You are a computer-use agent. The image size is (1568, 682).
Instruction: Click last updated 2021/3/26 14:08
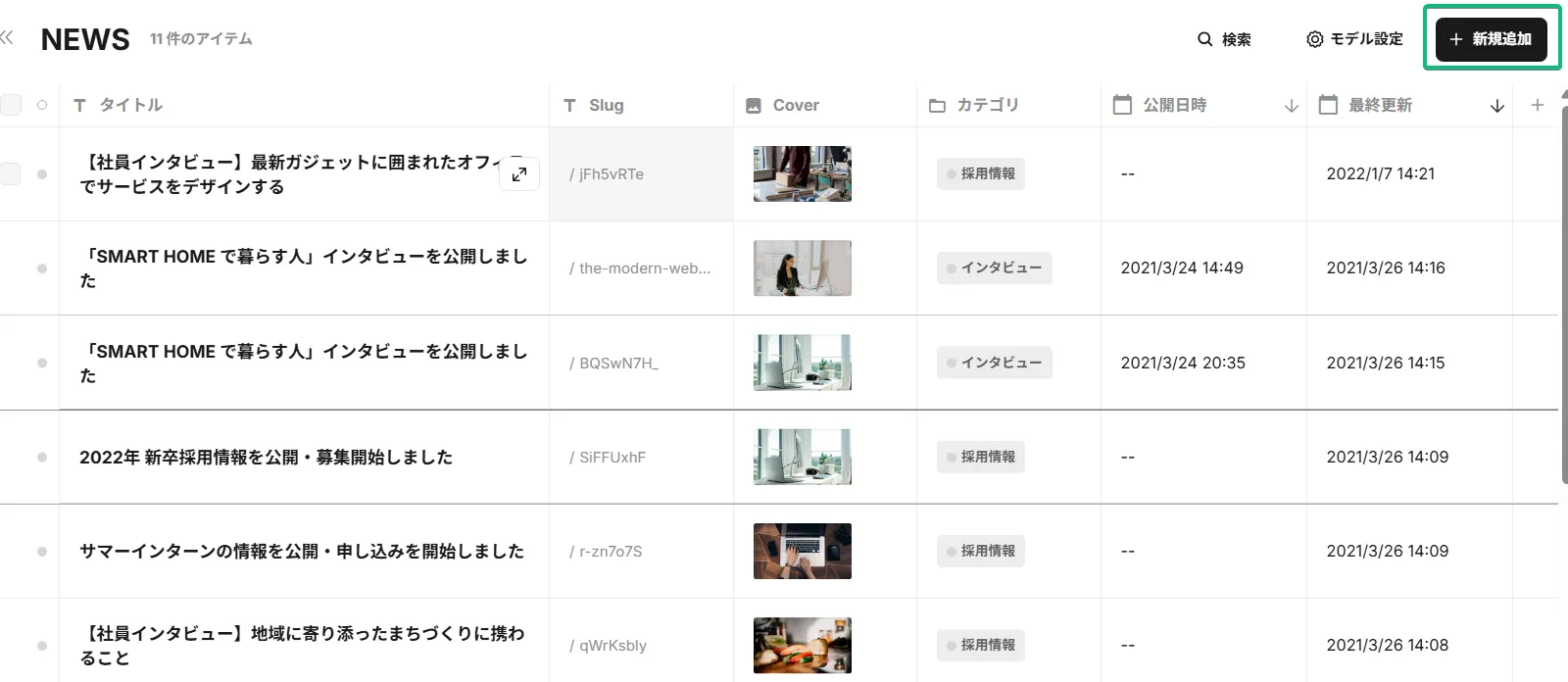point(1388,645)
